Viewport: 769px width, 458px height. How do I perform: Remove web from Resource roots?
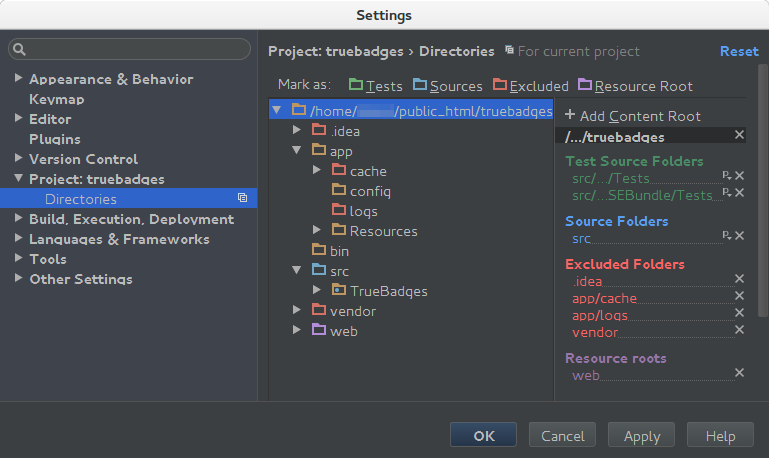pyautogui.click(x=739, y=373)
